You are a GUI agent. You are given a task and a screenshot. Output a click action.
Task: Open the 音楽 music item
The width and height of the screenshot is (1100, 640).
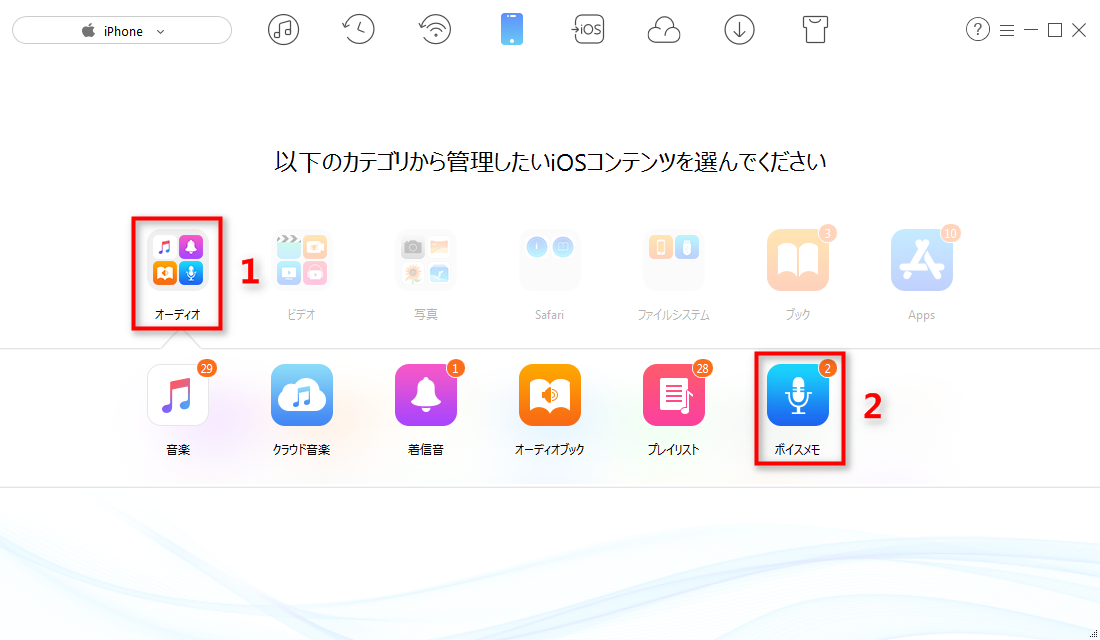[x=178, y=409]
